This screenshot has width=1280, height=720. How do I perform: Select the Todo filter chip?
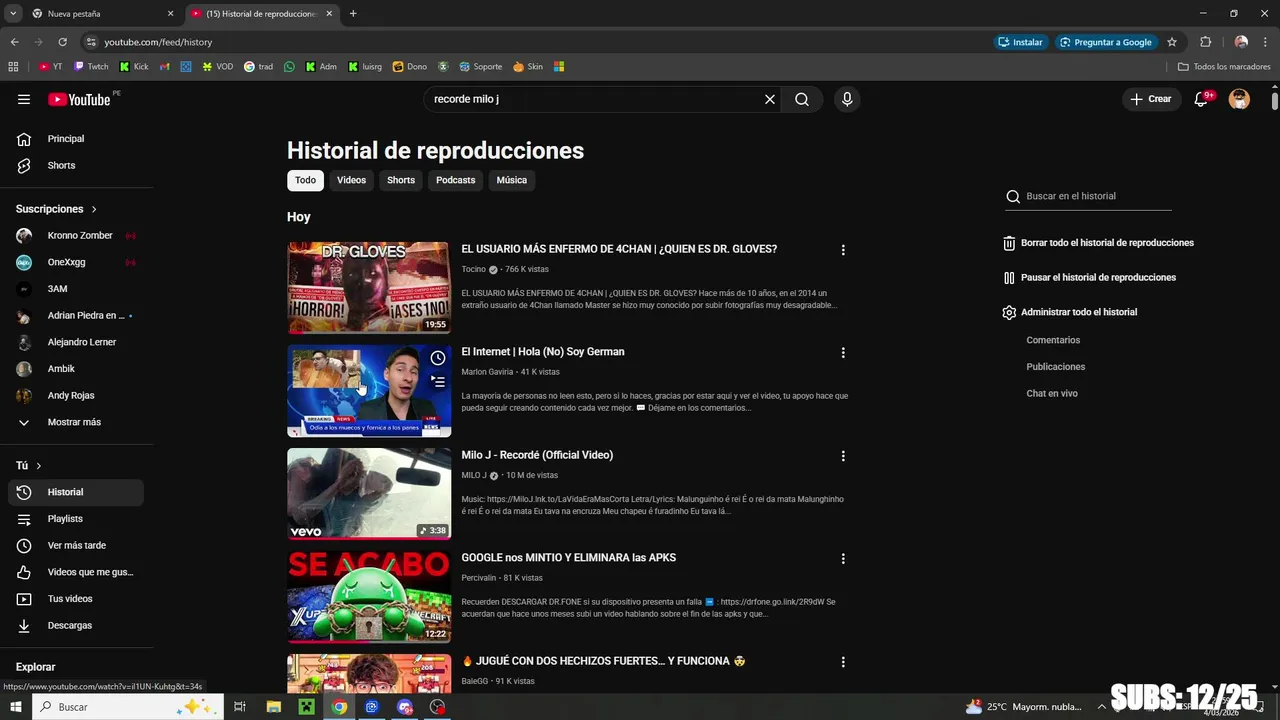[x=305, y=180]
